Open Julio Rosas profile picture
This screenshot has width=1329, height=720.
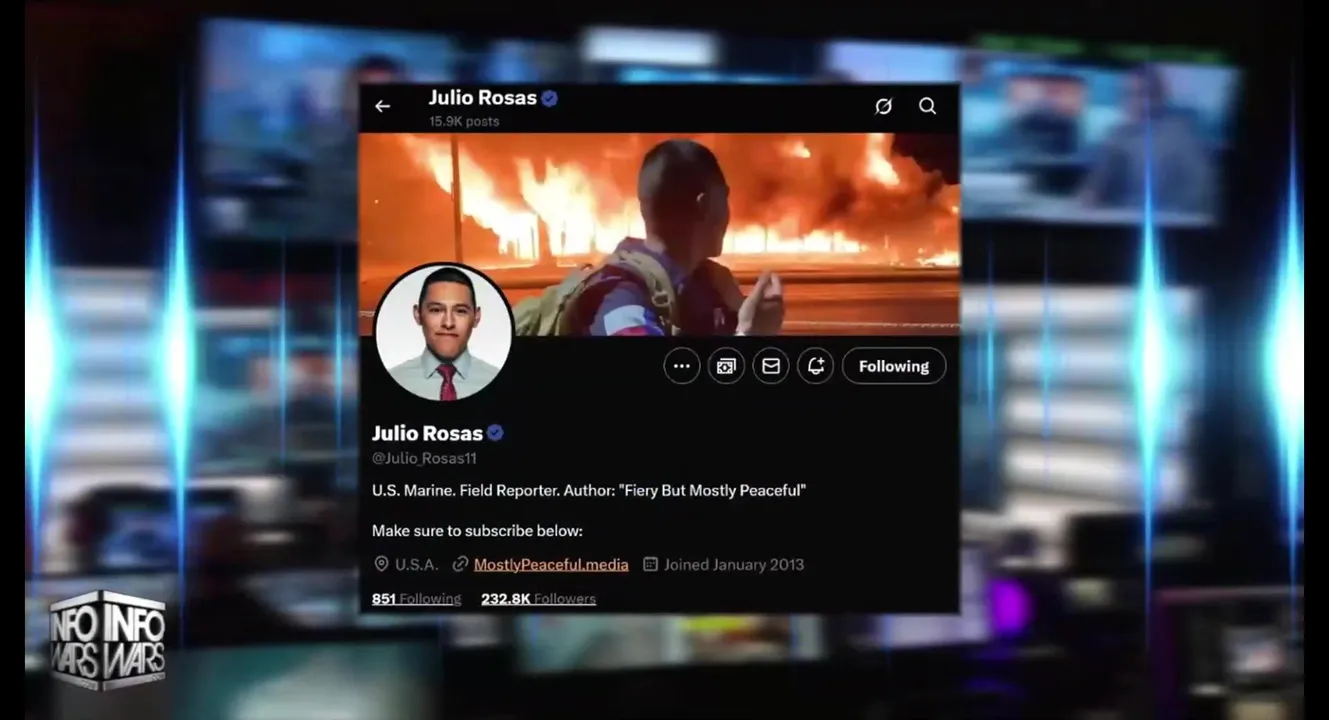(x=444, y=333)
